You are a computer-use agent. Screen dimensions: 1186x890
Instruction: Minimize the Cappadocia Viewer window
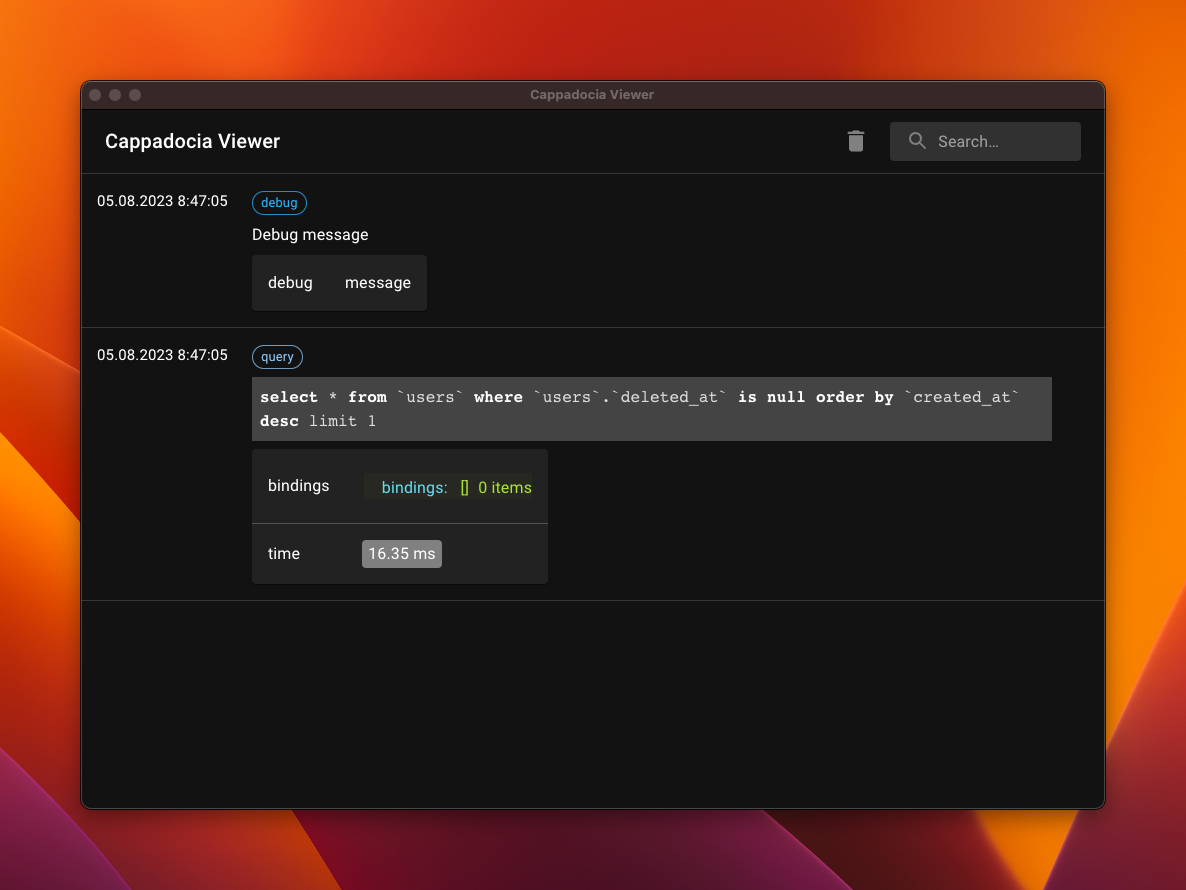[x=115, y=95]
